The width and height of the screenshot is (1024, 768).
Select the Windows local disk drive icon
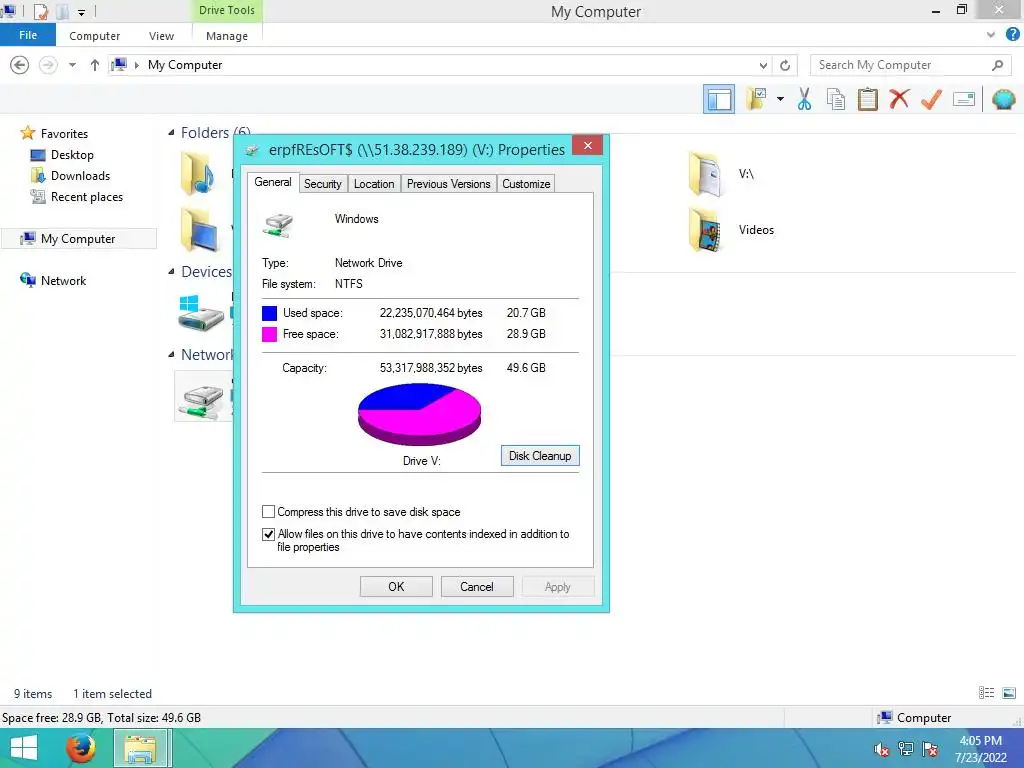200,313
